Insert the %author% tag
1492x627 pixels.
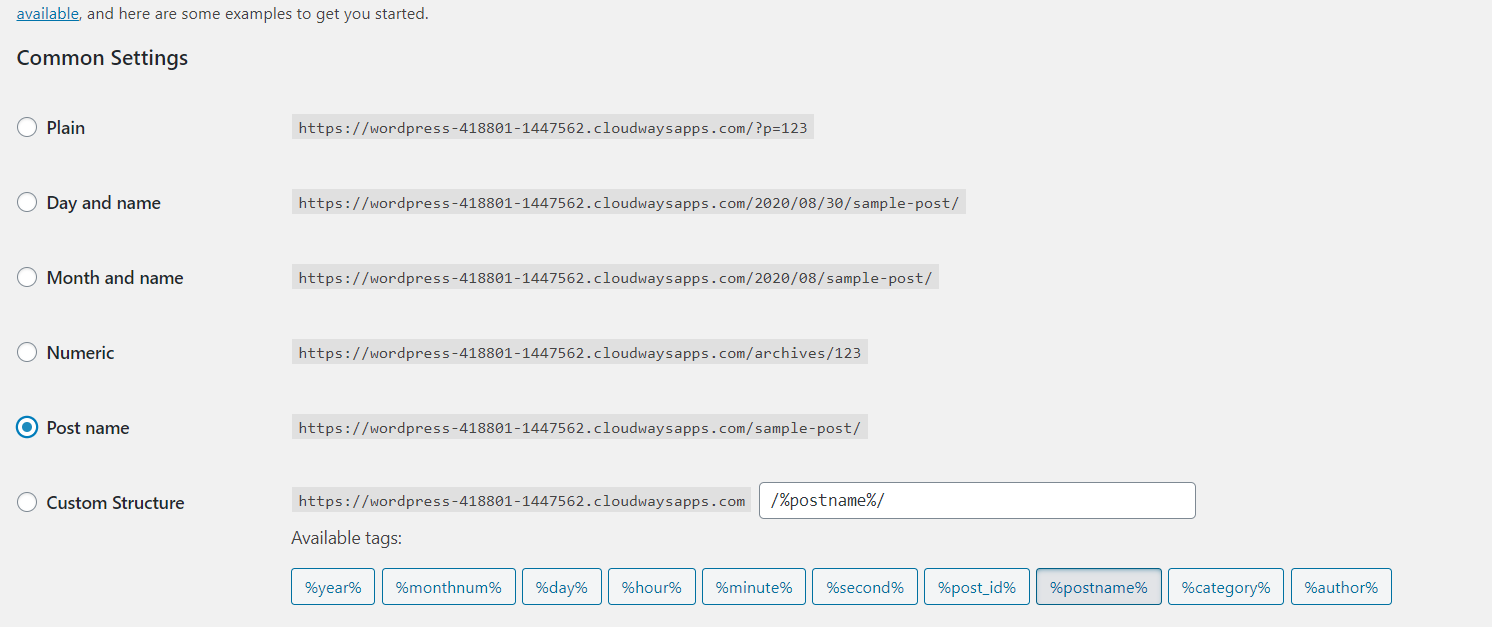[x=1341, y=587]
